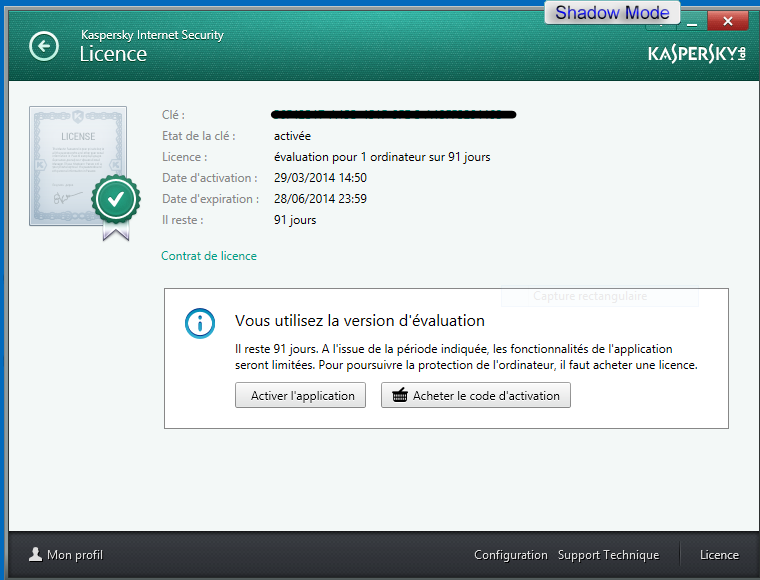Open Mon profil in the bottom bar
The image size is (760, 580).
[x=66, y=555]
